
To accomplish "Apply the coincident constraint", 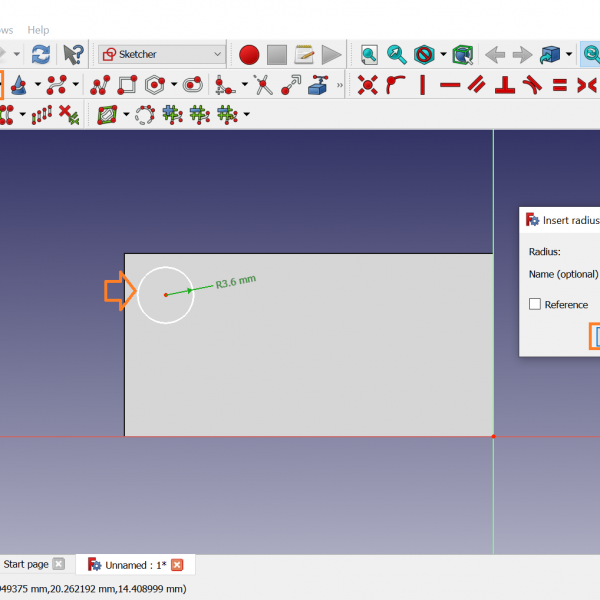I will click(367, 85).
